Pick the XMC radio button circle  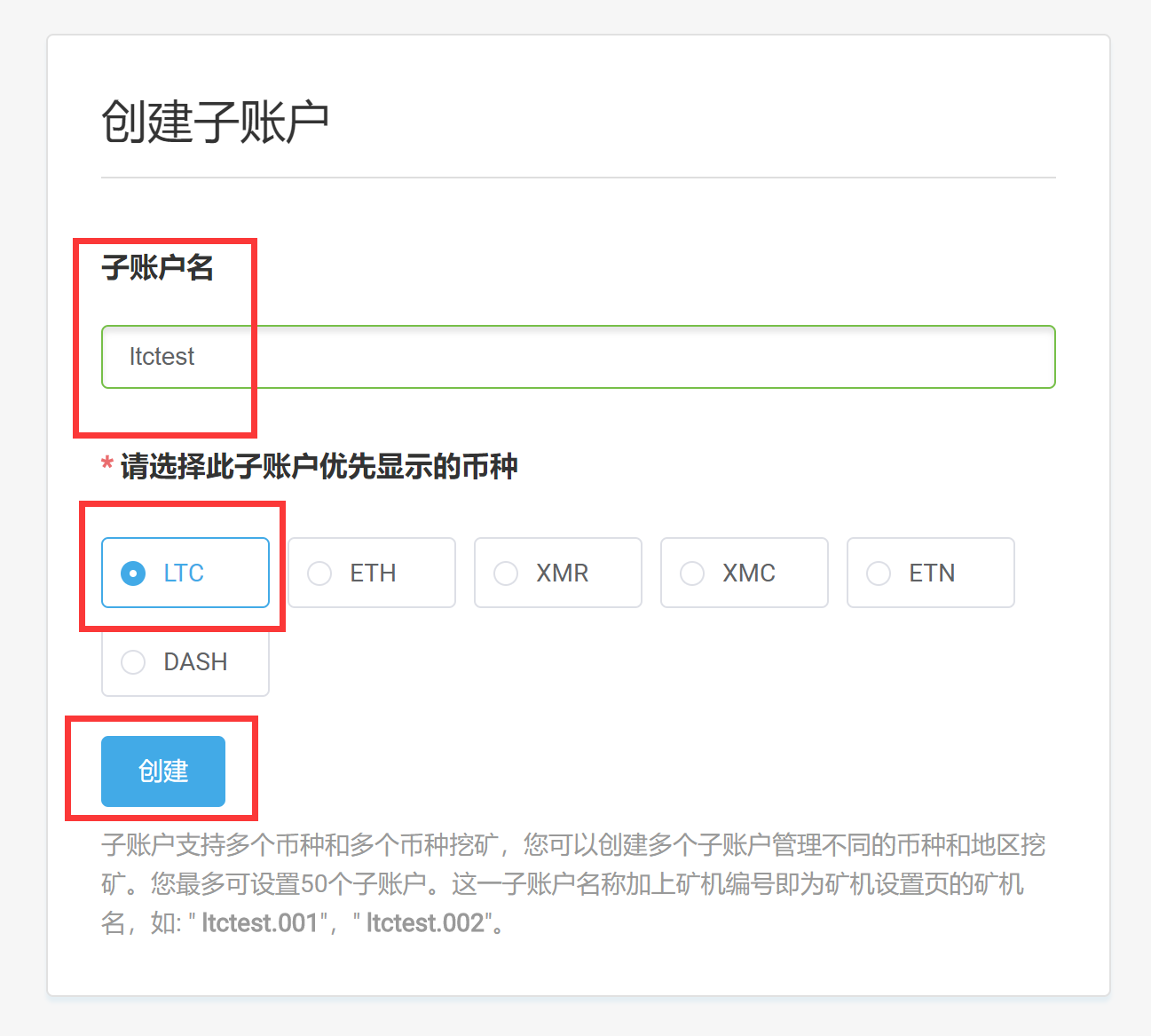tap(692, 573)
